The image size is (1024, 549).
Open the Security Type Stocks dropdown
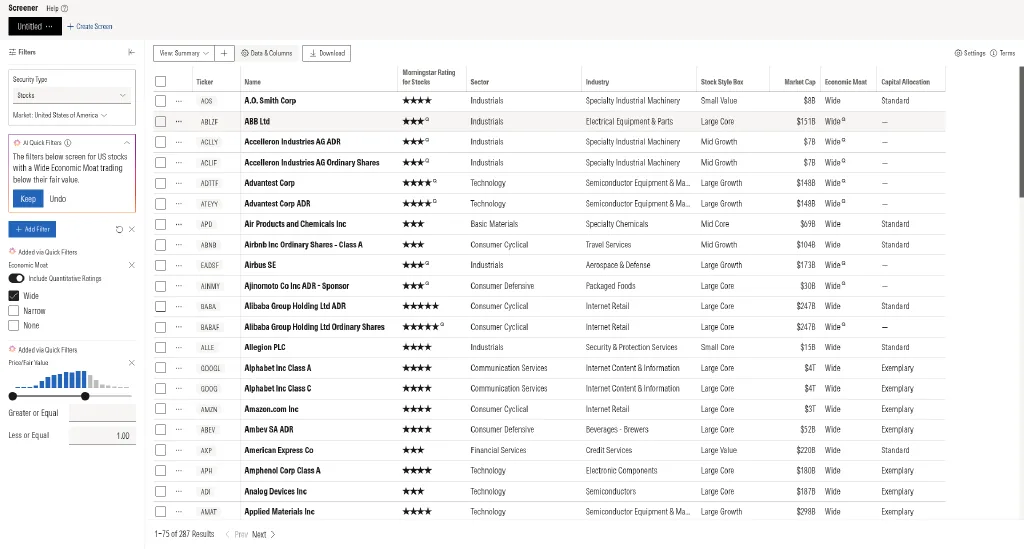point(72,95)
